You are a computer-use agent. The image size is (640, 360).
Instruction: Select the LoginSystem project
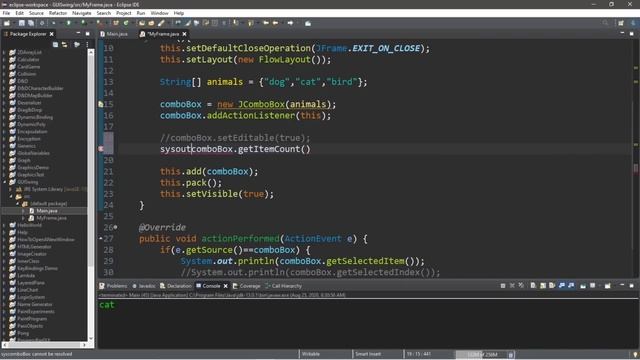pyautogui.click(x=31, y=297)
